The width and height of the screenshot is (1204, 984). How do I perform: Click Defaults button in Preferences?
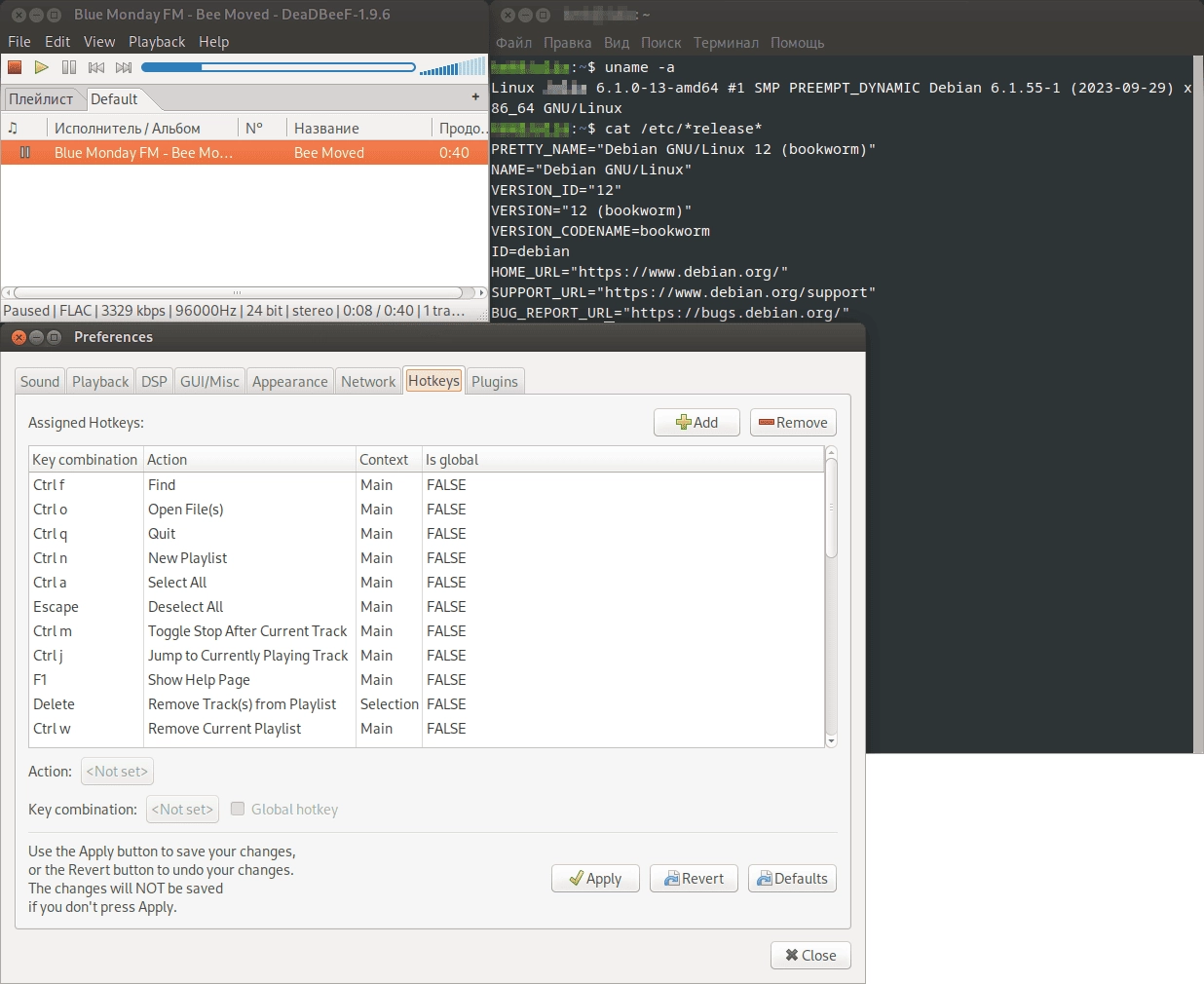792,879
